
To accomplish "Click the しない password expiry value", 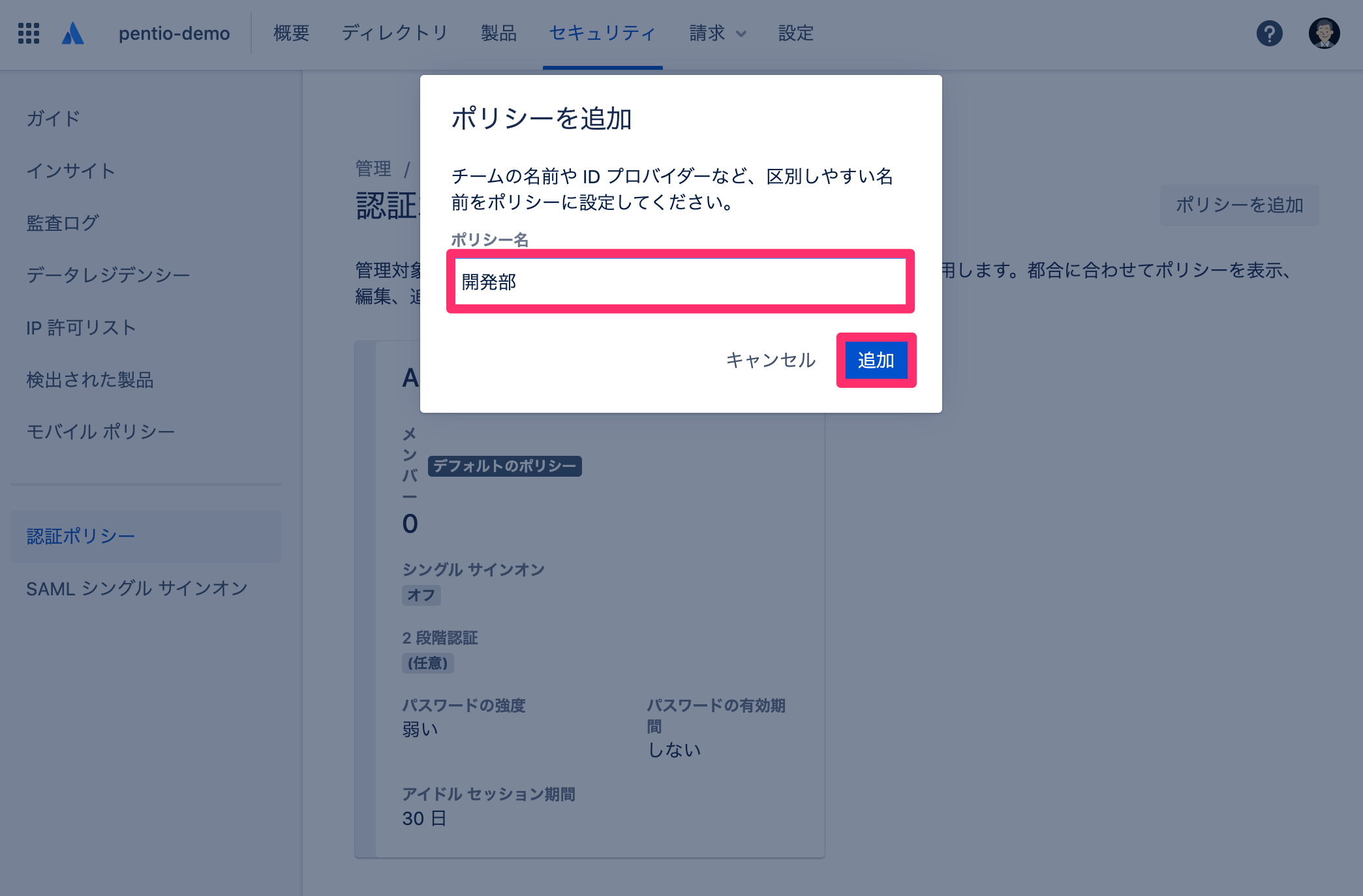I will pos(674,750).
